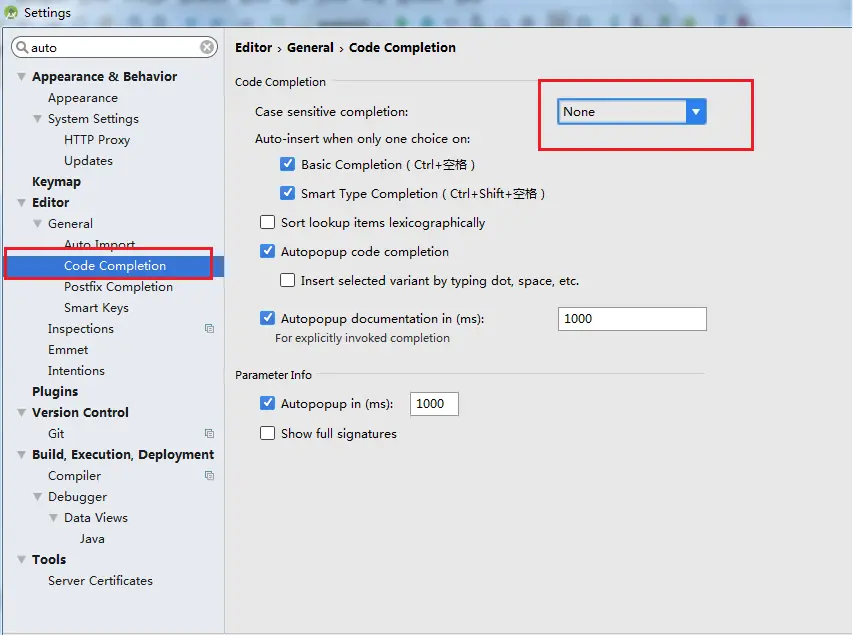Screen dimensions: 853x635
Task: Collapse the Editor tree node arrow
Action: point(21,202)
